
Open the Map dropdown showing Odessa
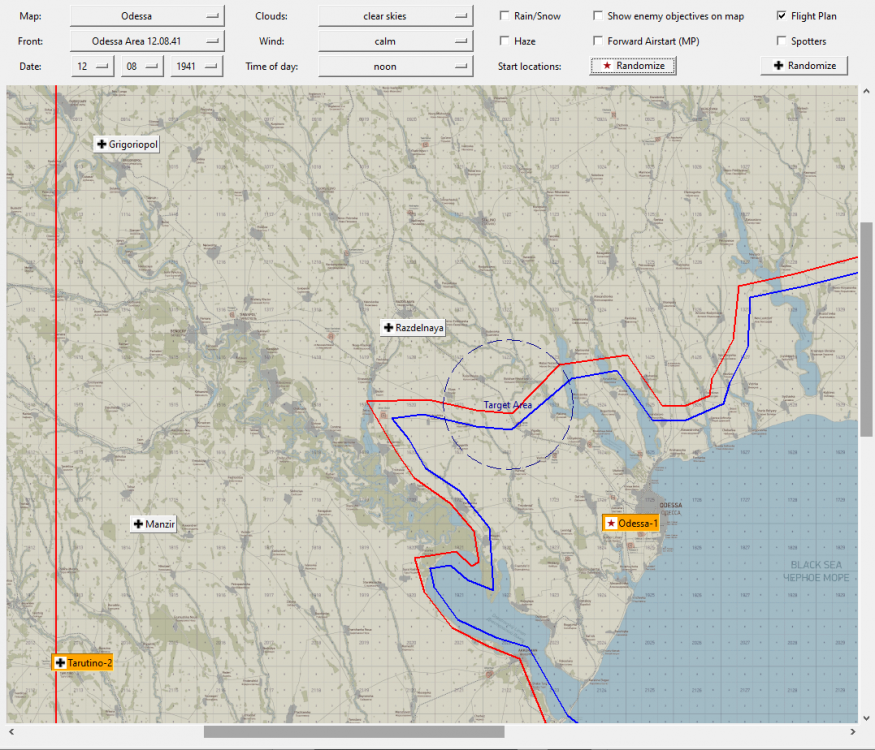pyautogui.click(x=147, y=17)
